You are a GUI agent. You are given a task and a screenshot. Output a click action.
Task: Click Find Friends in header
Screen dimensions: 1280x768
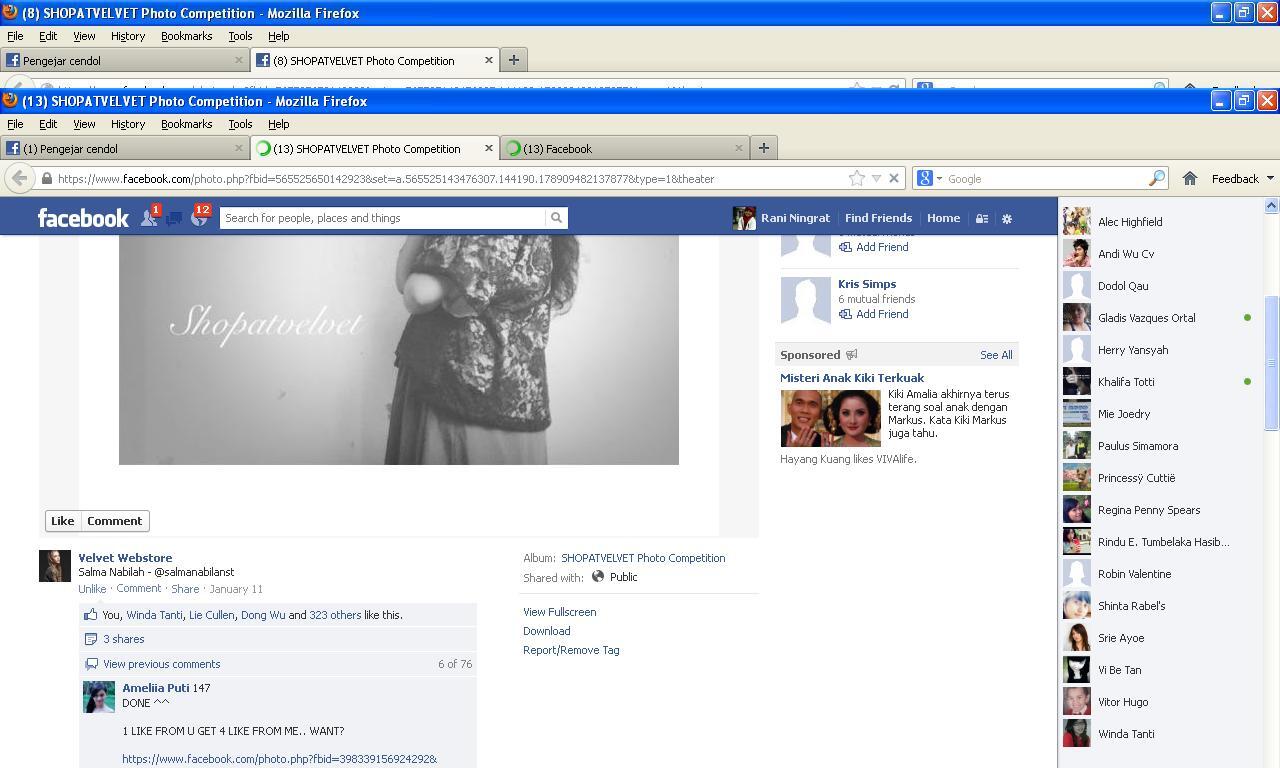[878, 218]
